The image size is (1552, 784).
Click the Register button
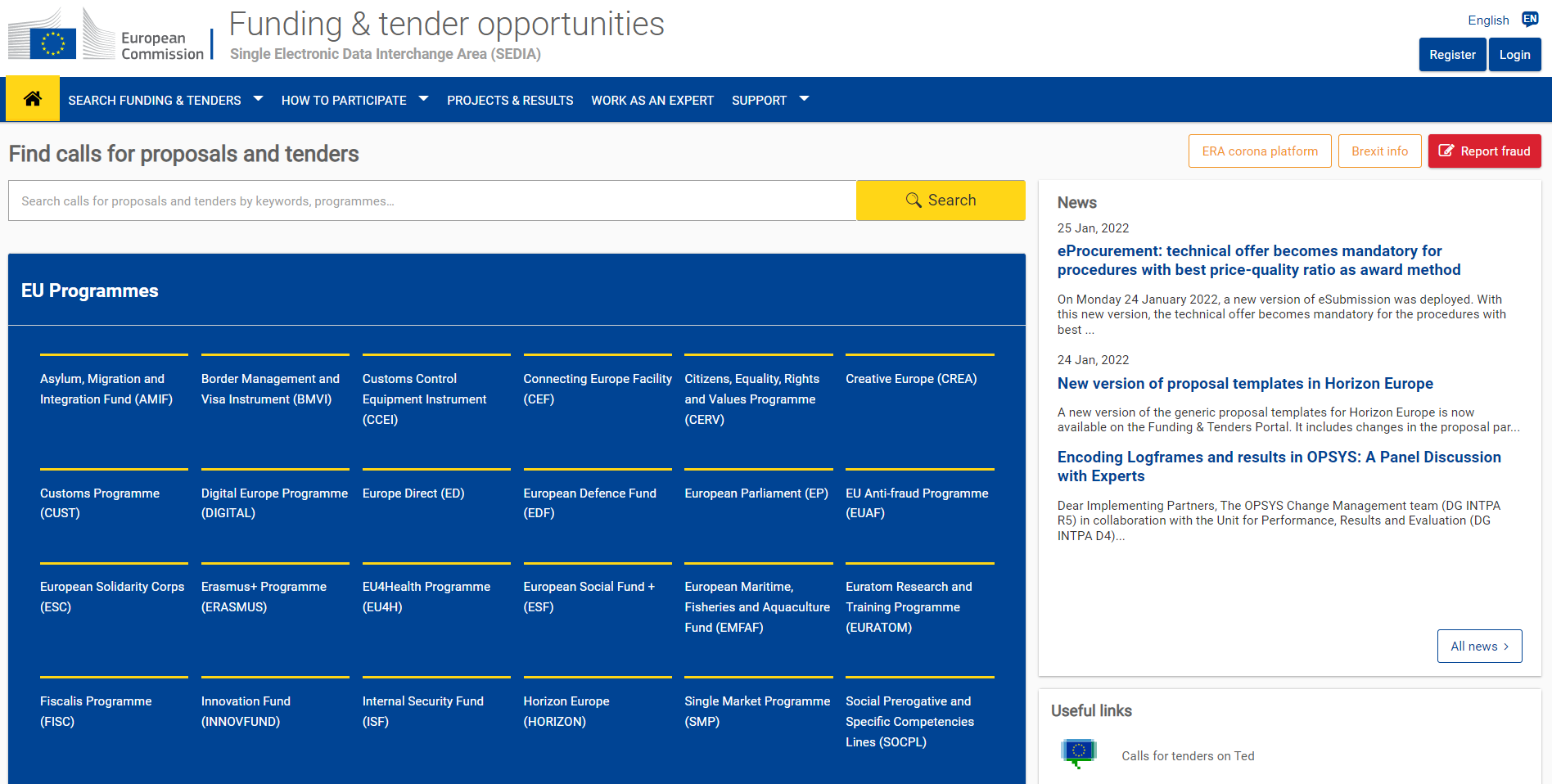point(1452,55)
